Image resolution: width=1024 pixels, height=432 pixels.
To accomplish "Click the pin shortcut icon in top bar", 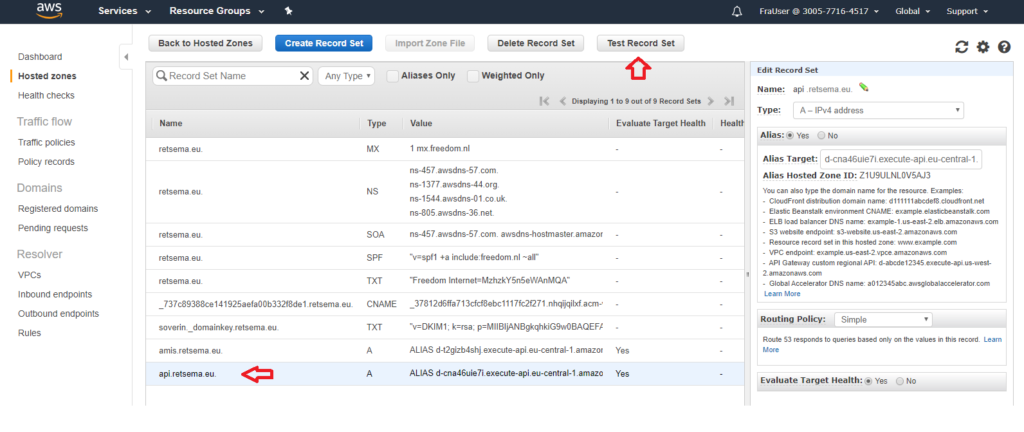I will click(288, 11).
